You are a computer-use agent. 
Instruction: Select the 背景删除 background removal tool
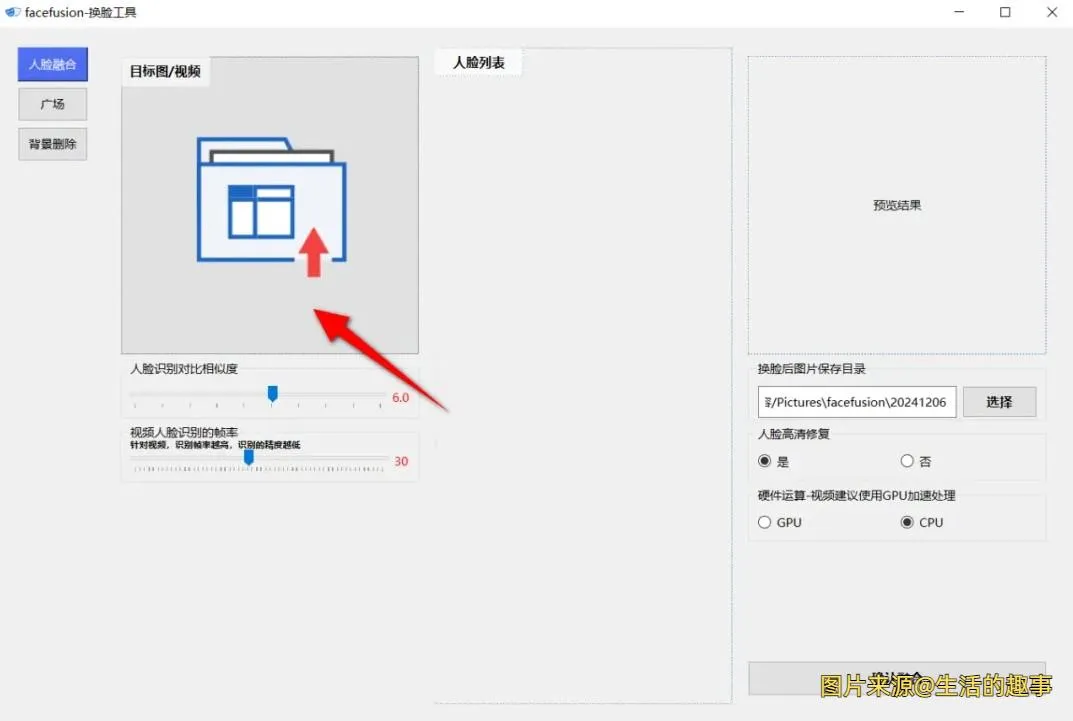tap(52, 143)
